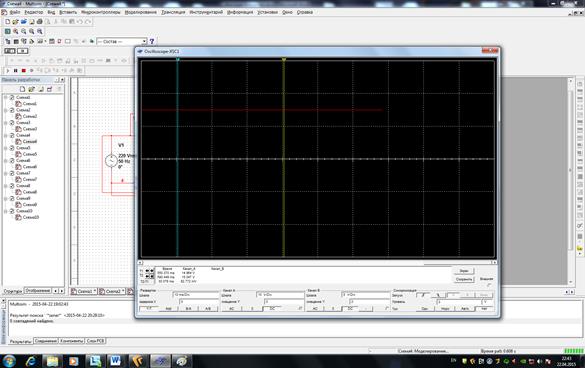Image resolution: width=585 pixels, height=368 pixels.
Task: Select AC coupling for Channel B
Action: tap(315, 309)
